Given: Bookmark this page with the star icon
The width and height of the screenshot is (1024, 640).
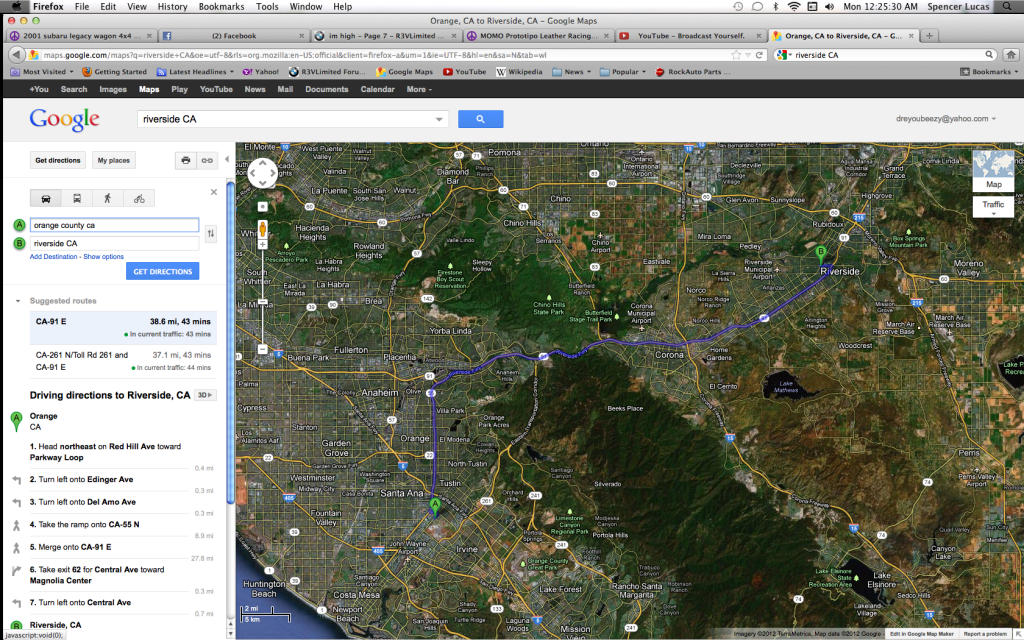Looking at the screenshot, I should (x=737, y=55).
